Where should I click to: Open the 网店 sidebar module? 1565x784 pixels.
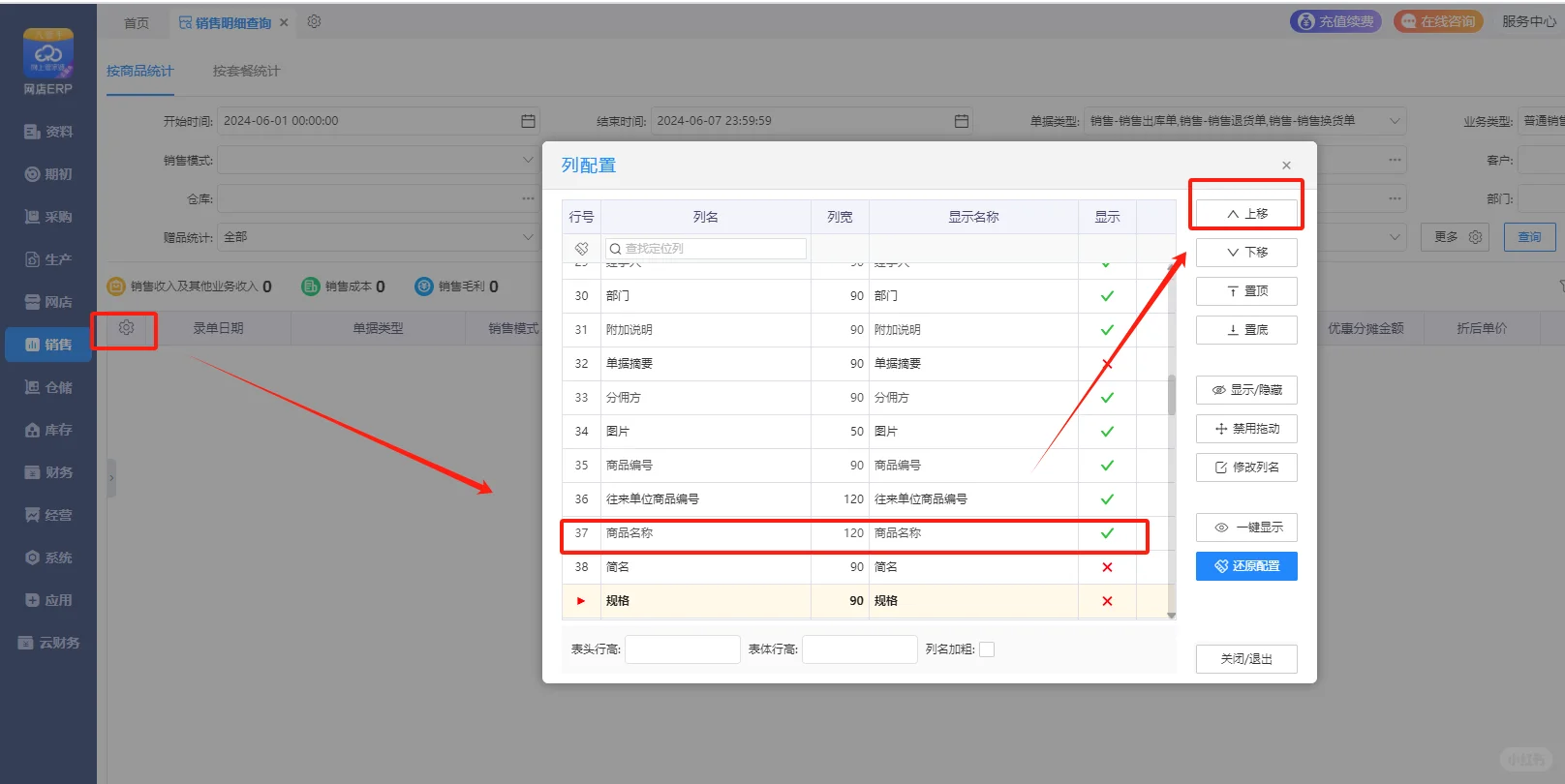click(x=48, y=302)
